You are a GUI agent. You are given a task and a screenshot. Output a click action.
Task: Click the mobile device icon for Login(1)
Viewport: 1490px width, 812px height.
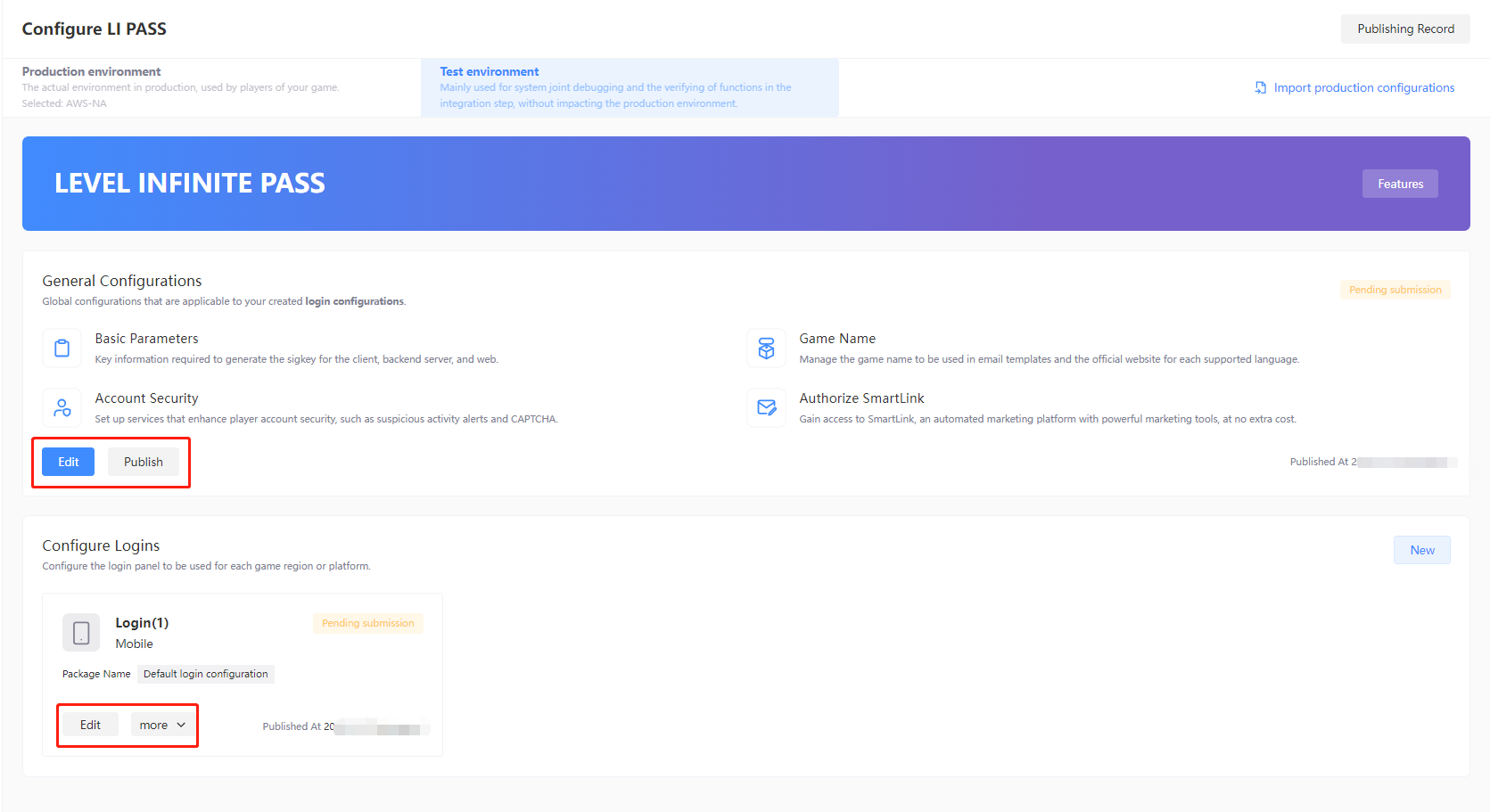81,632
